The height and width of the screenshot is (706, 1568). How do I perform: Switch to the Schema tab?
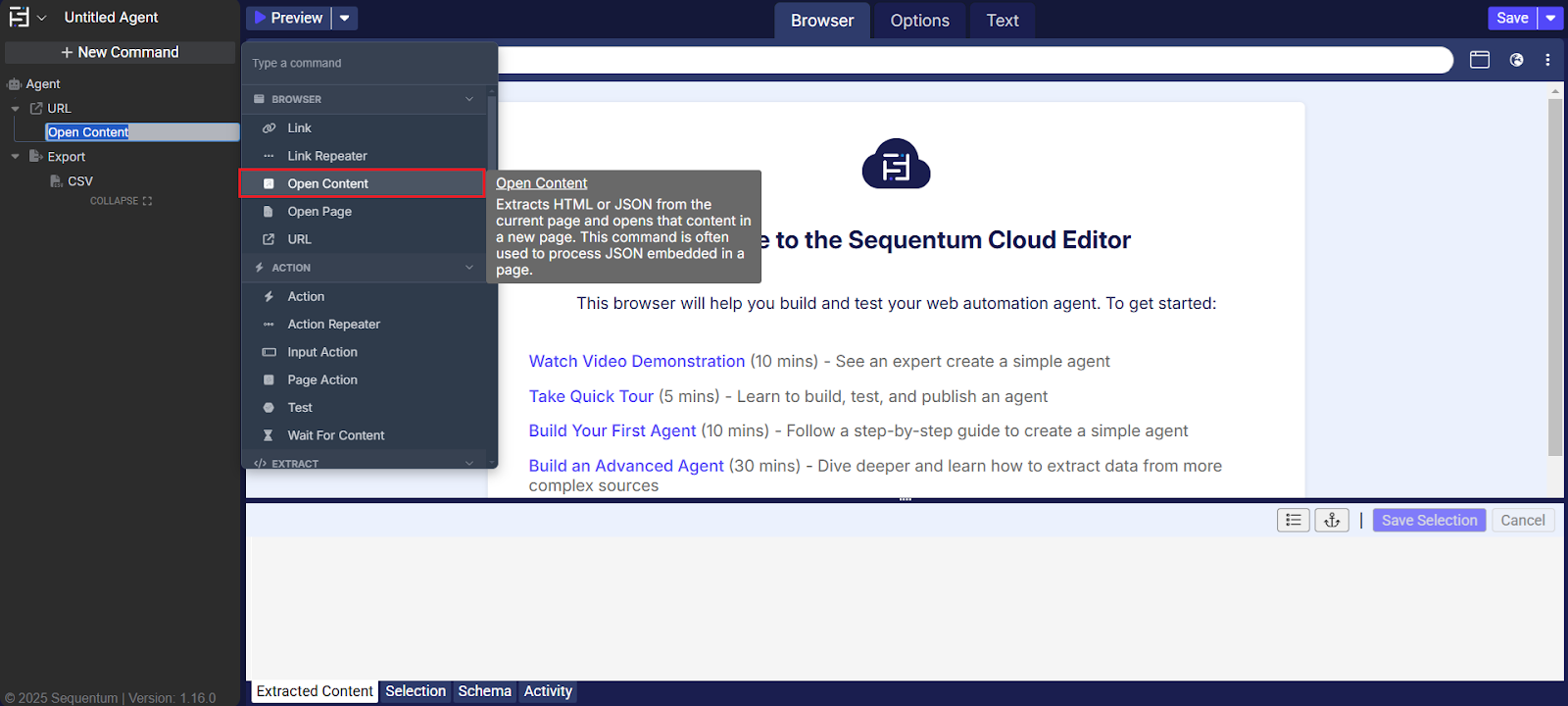point(484,691)
